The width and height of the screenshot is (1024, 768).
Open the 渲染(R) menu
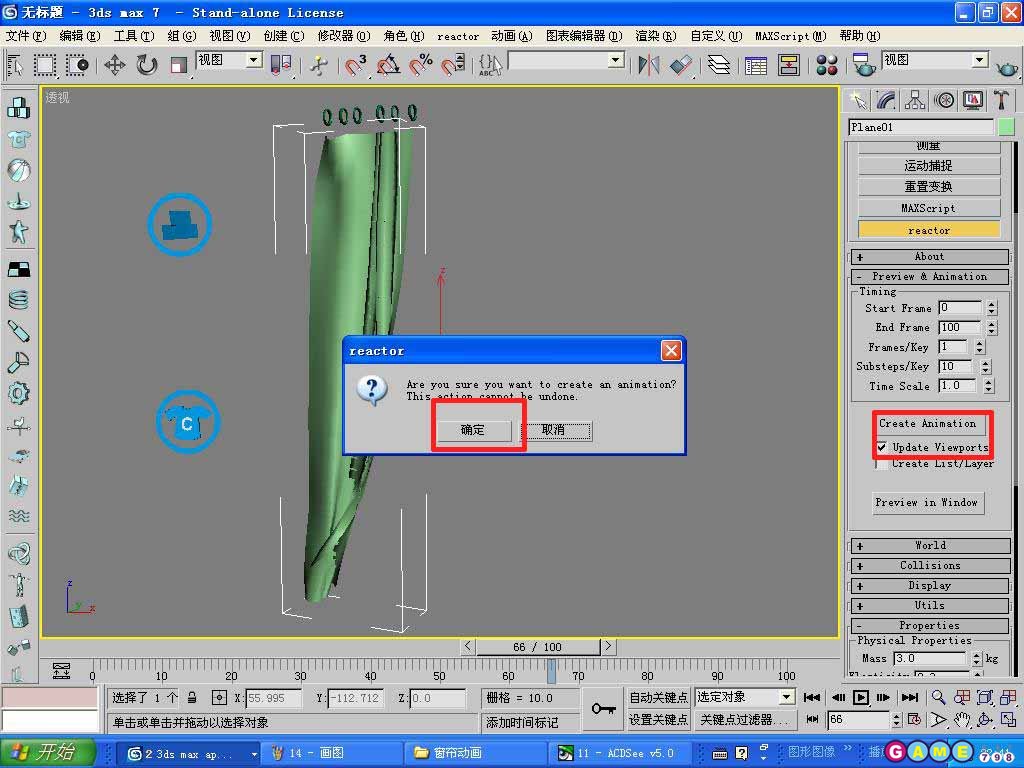coord(656,36)
